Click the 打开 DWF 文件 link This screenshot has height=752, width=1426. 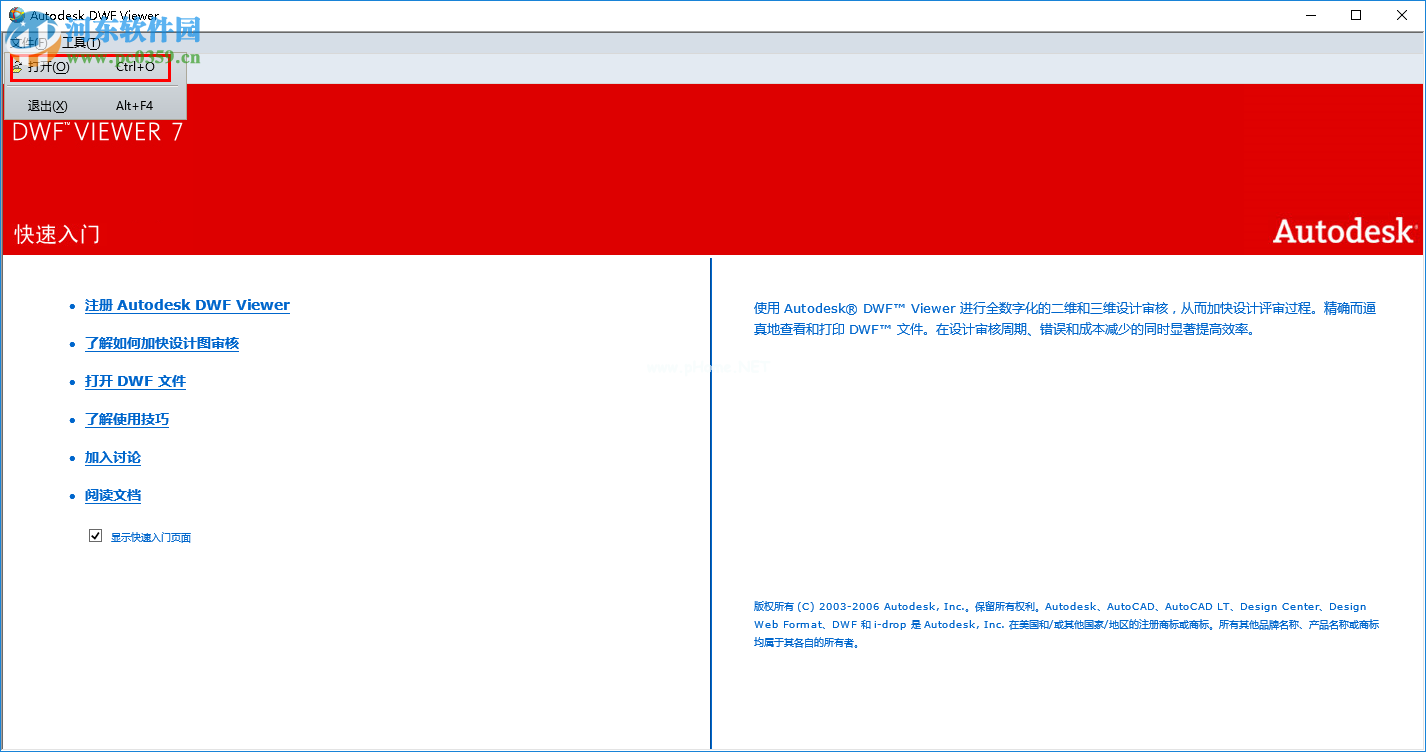tap(135, 381)
